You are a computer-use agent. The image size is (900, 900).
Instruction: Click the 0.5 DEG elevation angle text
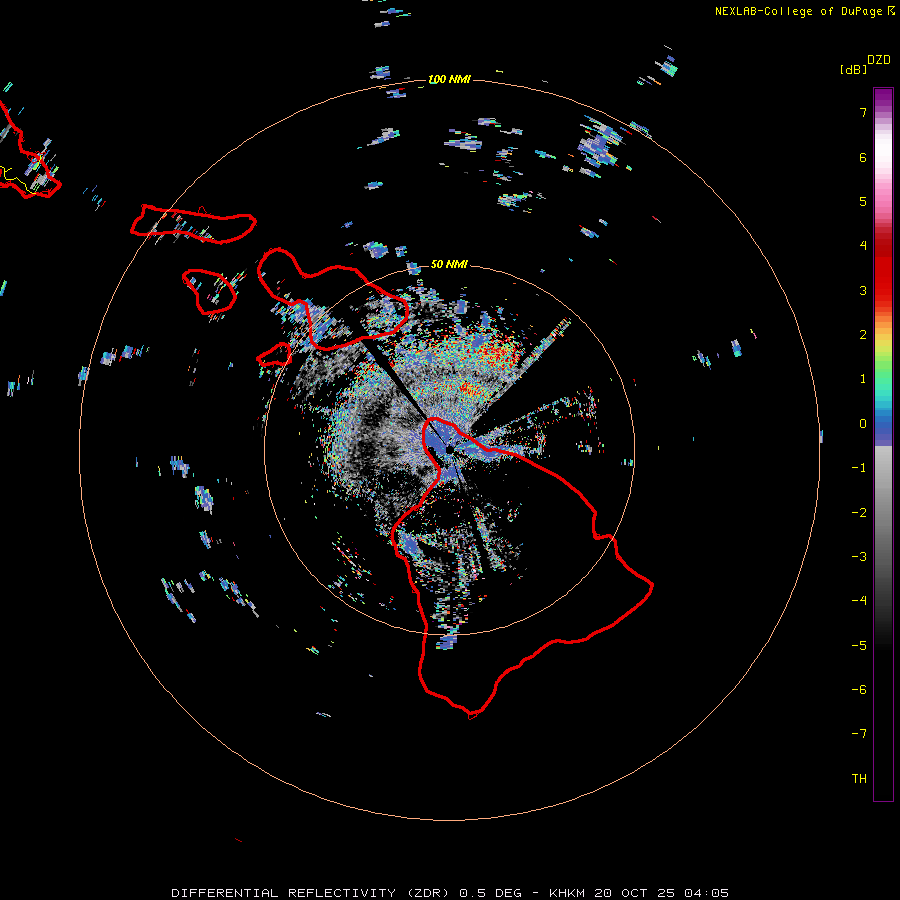pos(491,893)
